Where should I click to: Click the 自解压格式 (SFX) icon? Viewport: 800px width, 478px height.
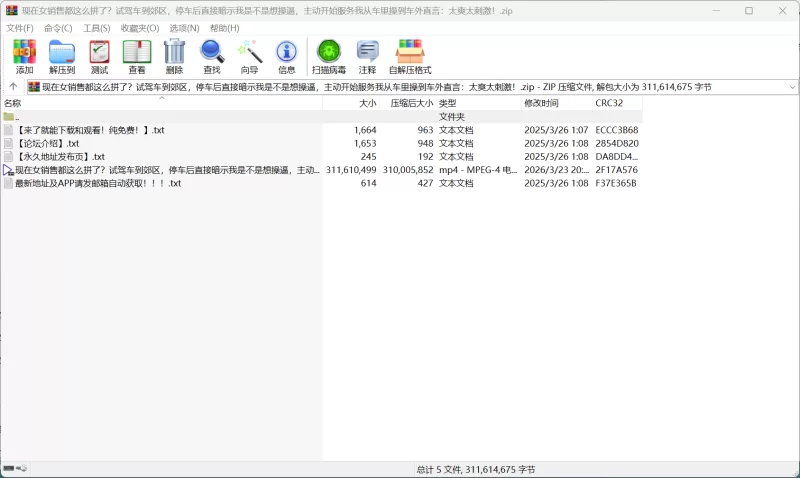pyautogui.click(x=410, y=56)
